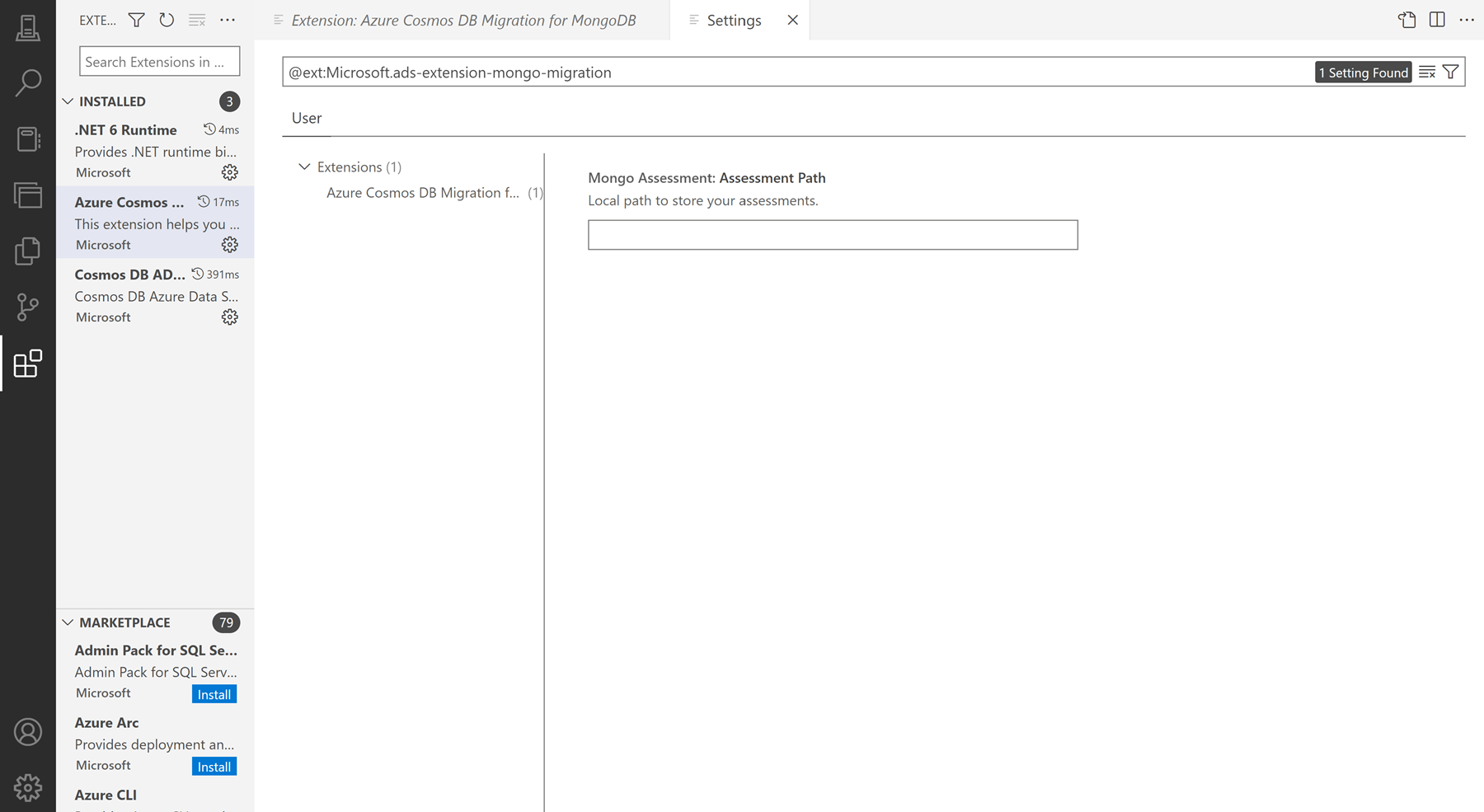
Task: Collapse the MARKETPLACE section
Action: pyautogui.click(x=68, y=622)
